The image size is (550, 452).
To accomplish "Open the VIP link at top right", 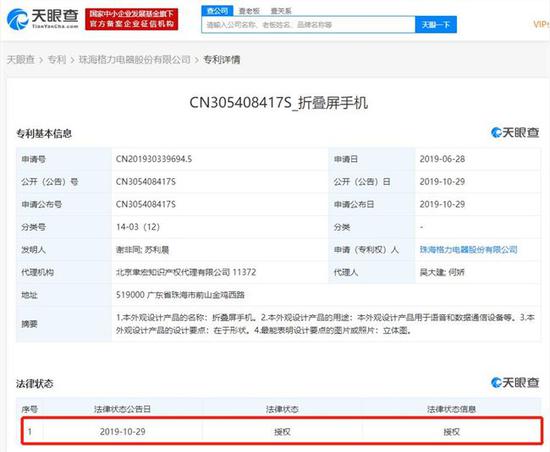I will tap(541, 24).
